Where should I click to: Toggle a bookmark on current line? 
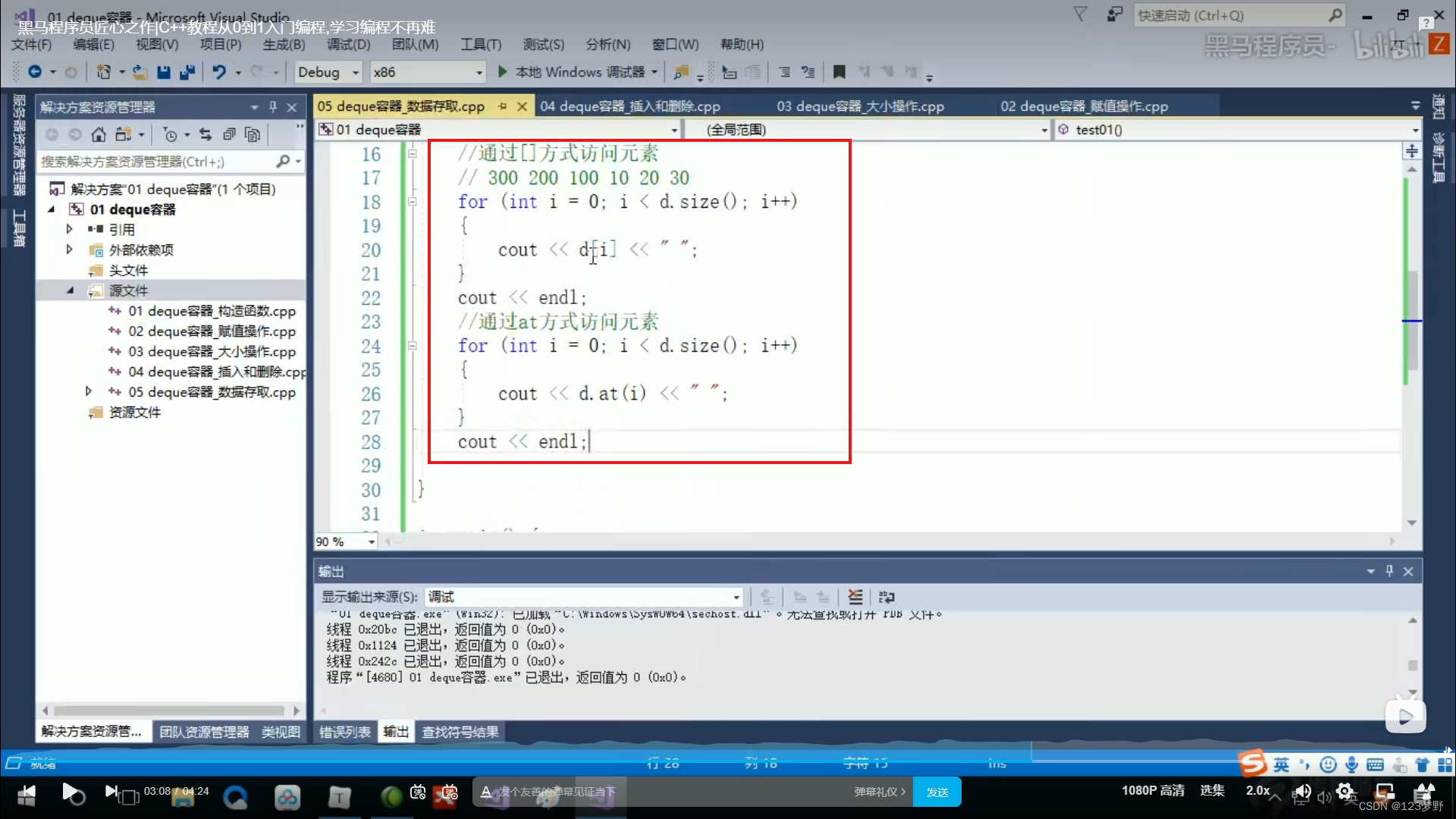coord(839,72)
